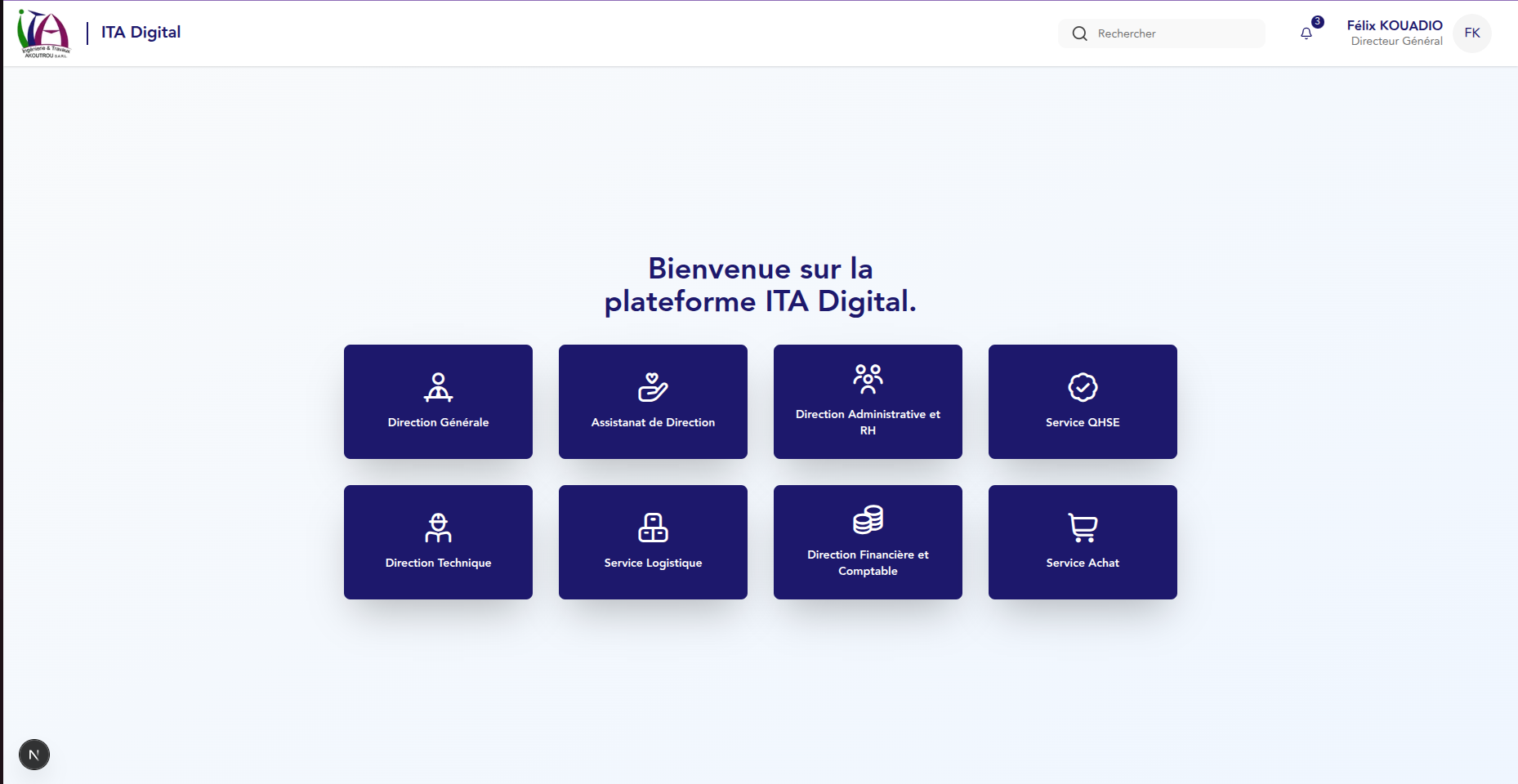This screenshot has width=1518, height=784.
Task: Click the Direction Générale person icon
Action: coord(438,387)
